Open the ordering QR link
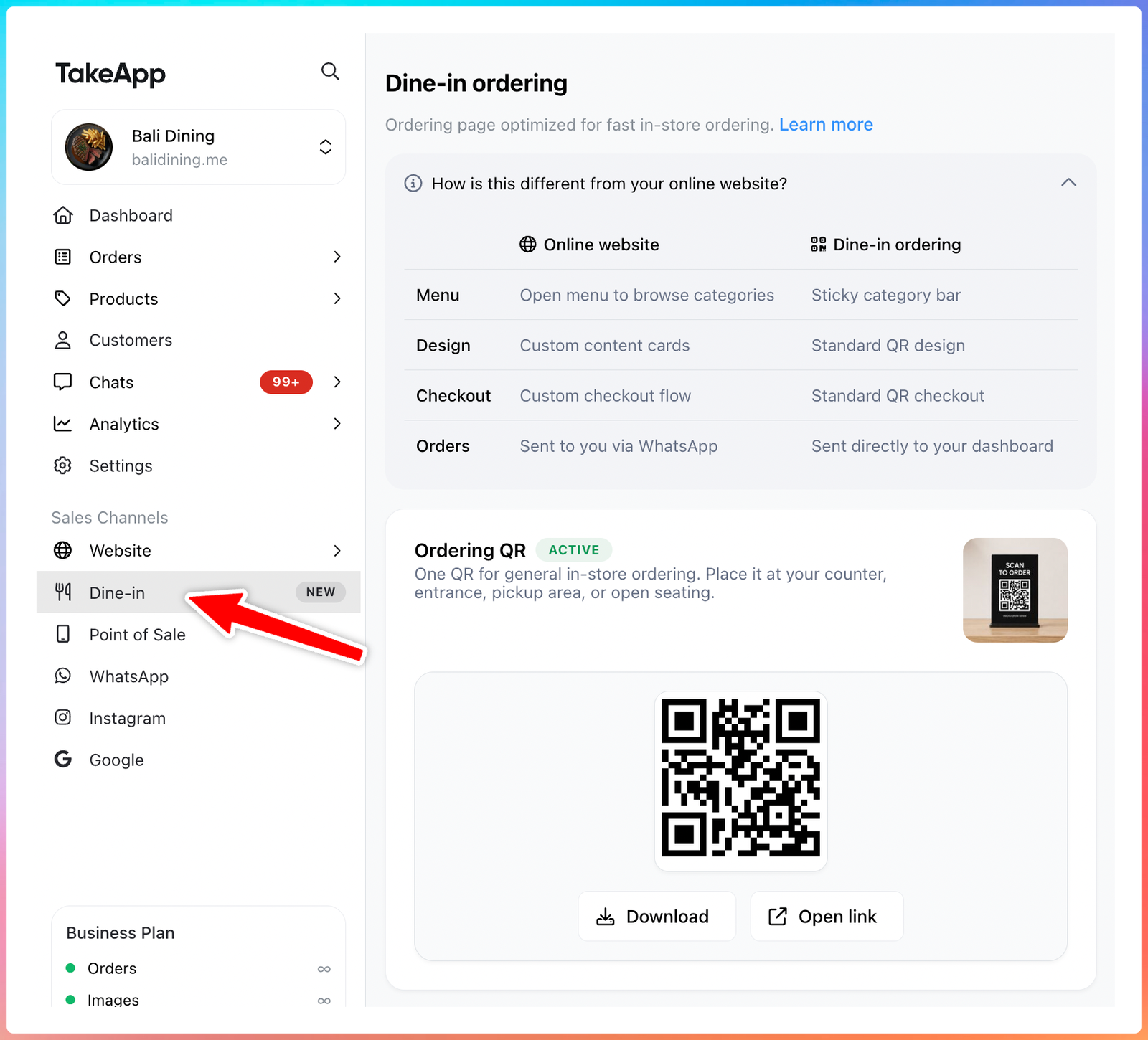Viewport: 1148px width, 1040px height. pyautogui.click(x=827, y=916)
